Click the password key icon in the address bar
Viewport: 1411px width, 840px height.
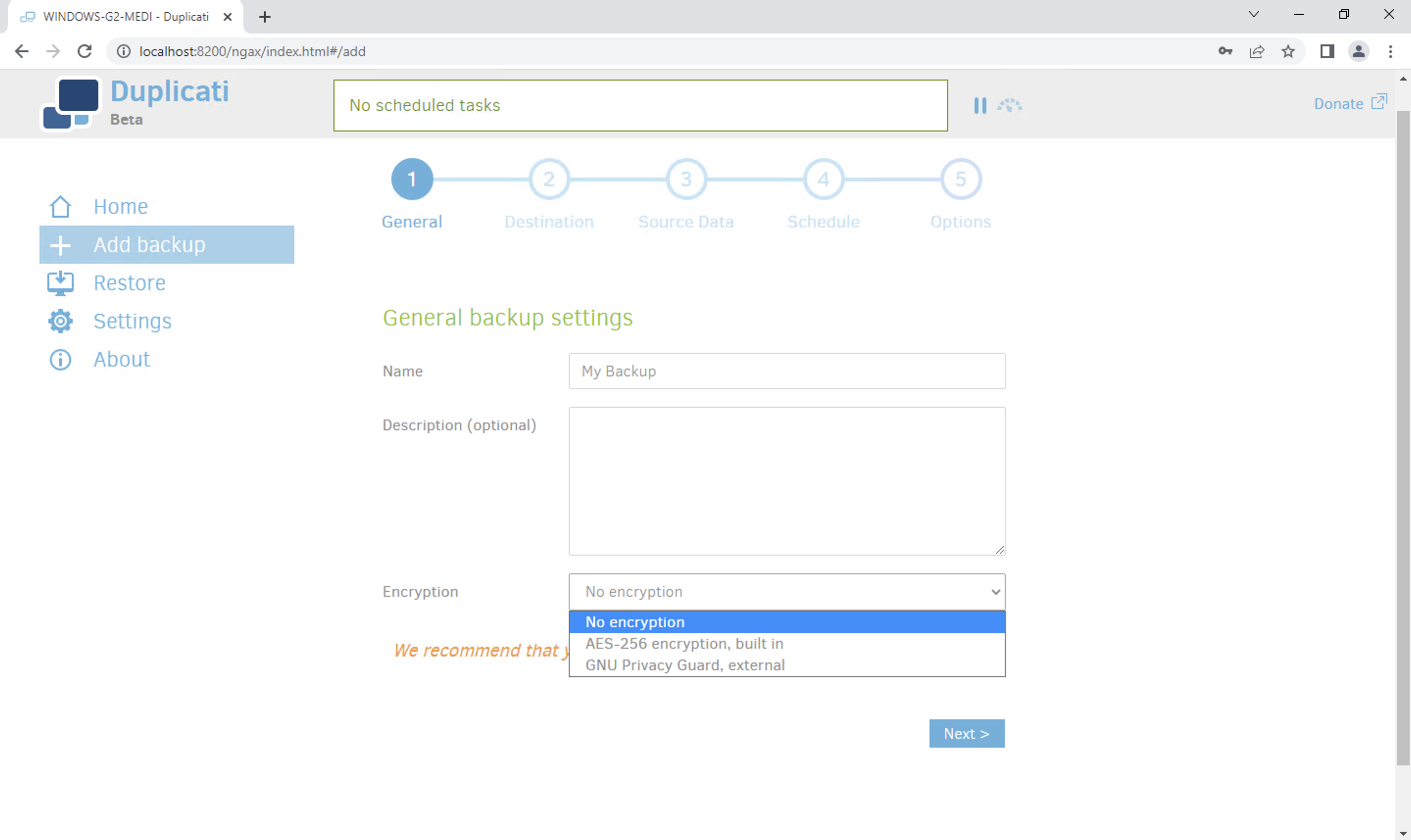[1225, 51]
